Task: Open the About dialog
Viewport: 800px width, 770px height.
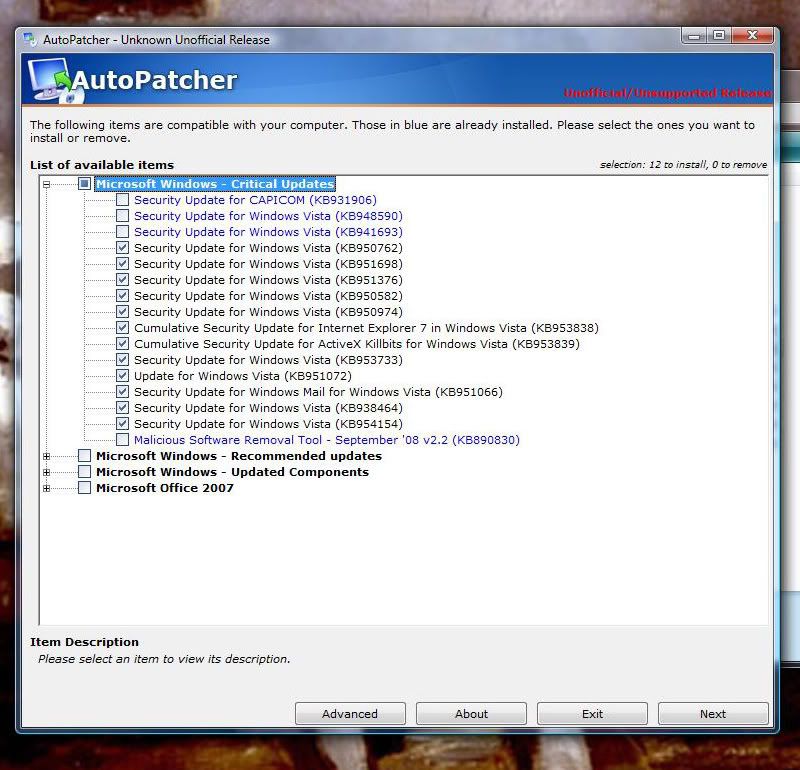Action: tap(471, 713)
